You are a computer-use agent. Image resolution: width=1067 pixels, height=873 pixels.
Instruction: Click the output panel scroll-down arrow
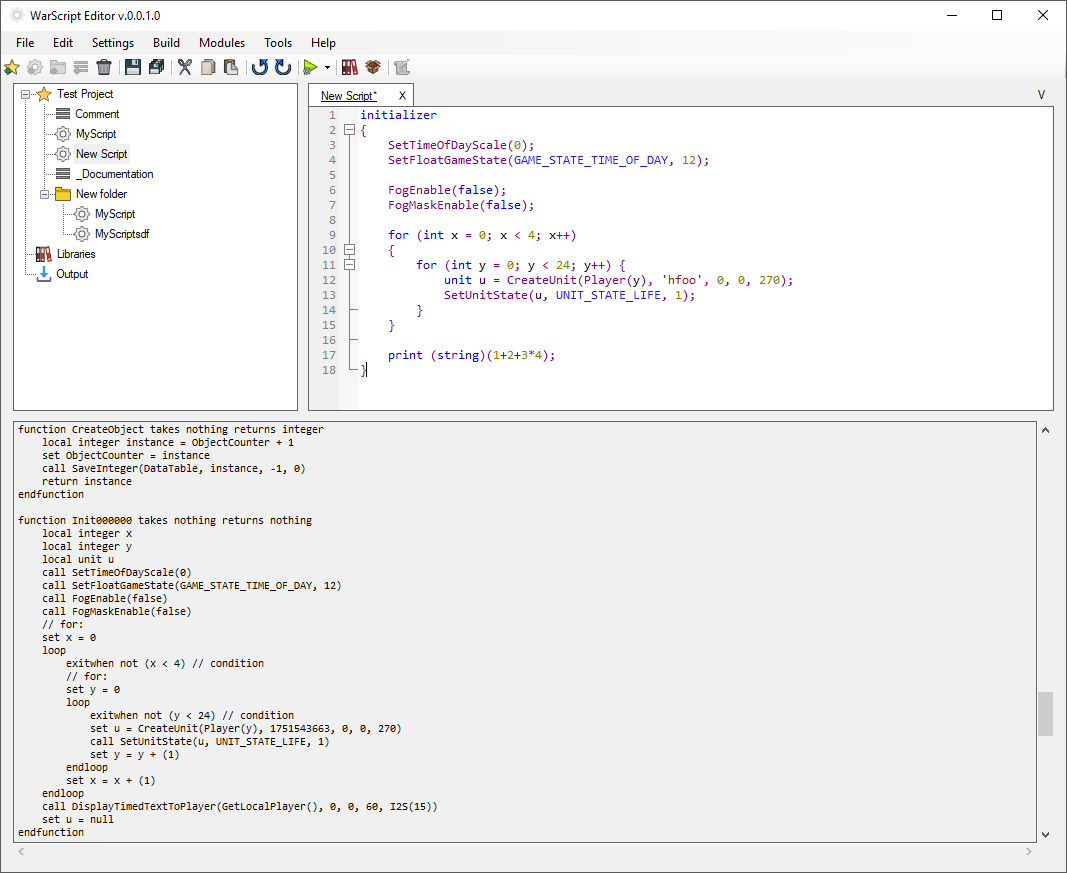1045,835
